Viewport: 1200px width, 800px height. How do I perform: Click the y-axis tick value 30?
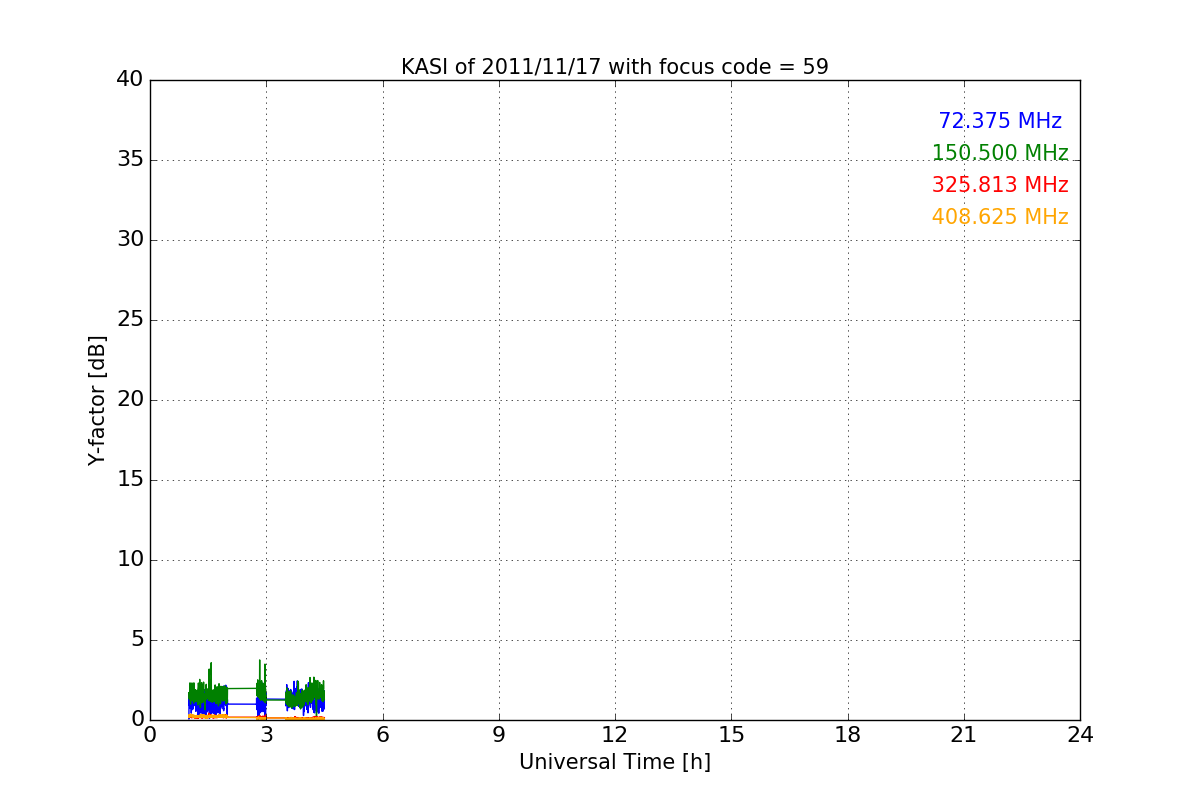130,240
